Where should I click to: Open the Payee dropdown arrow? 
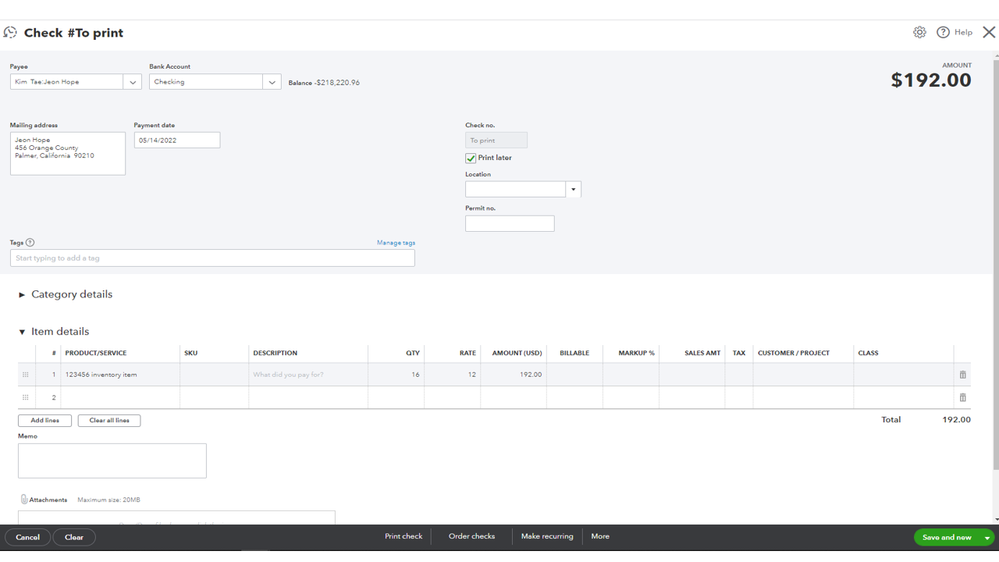133,82
